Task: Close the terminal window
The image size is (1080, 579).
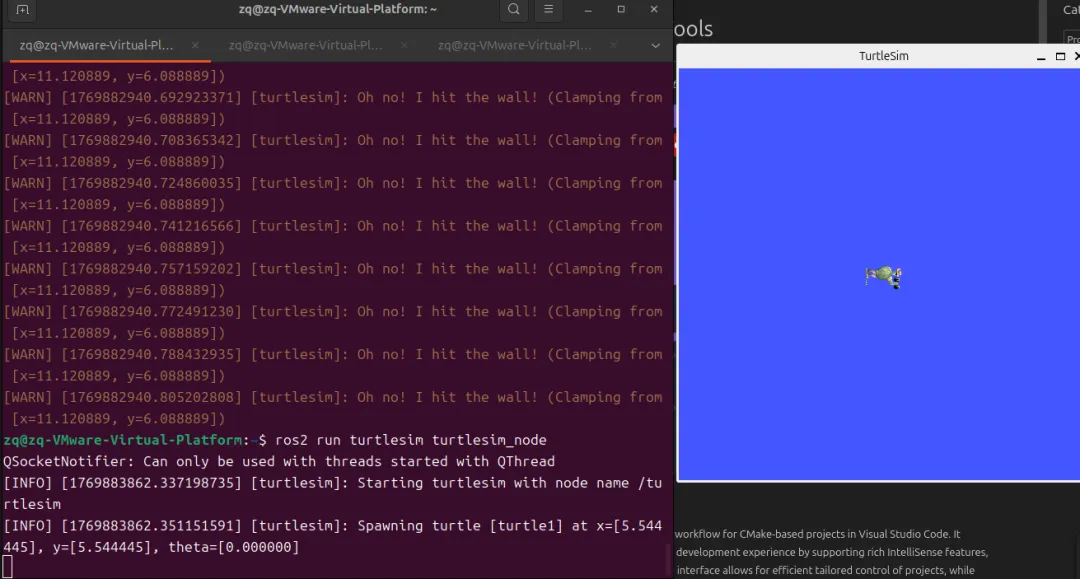Action: pos(654,10)
